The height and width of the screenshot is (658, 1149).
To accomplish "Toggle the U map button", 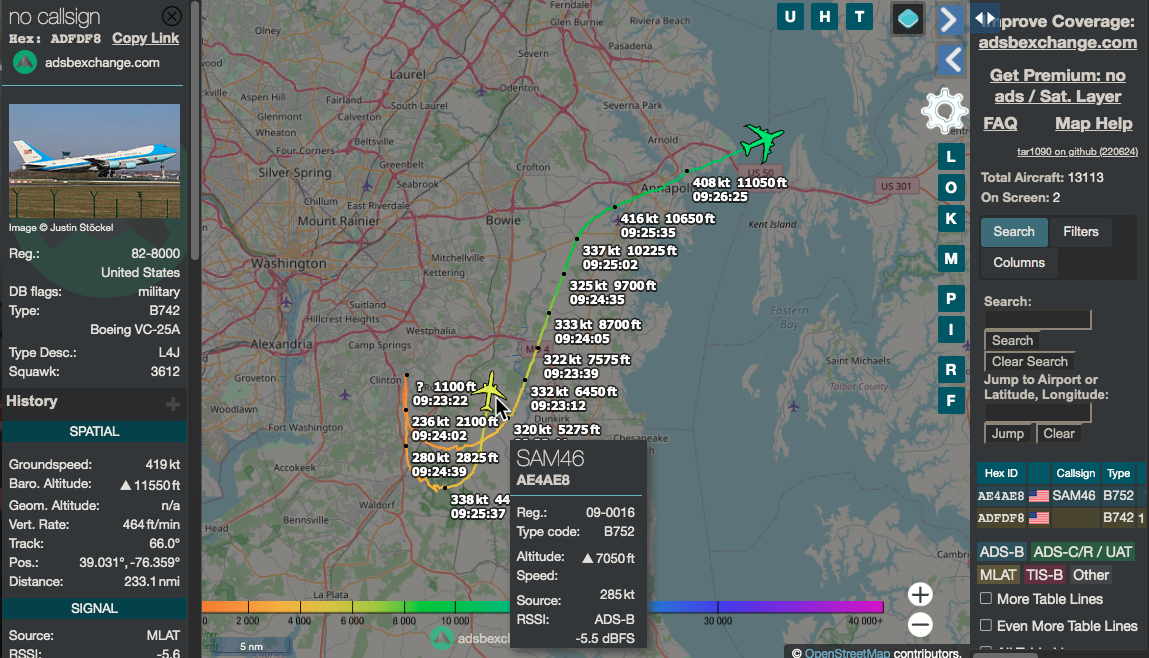I will 790,17.
